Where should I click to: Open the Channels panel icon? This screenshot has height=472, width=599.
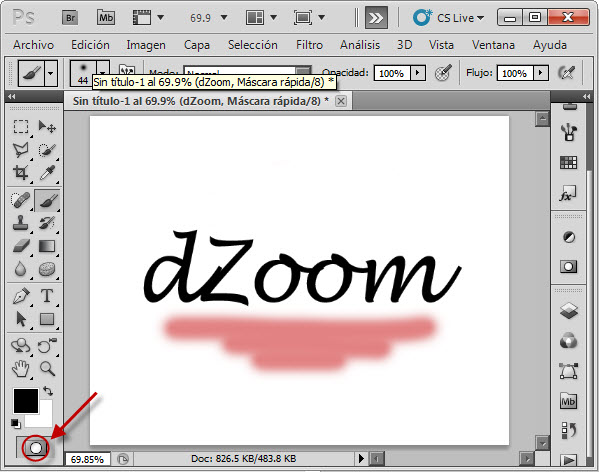click(568, 340)
